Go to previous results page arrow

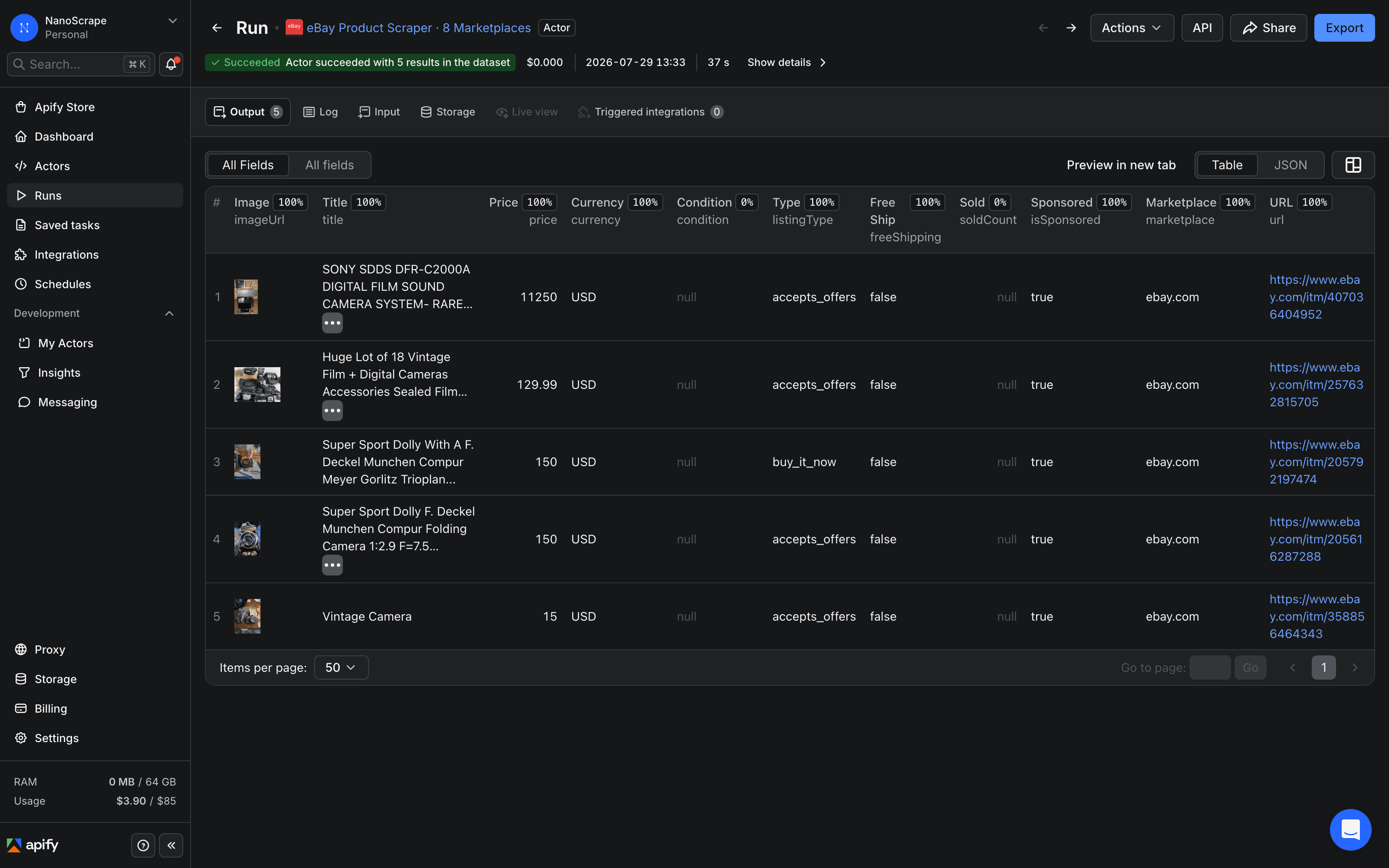(x=1293, y=667)
